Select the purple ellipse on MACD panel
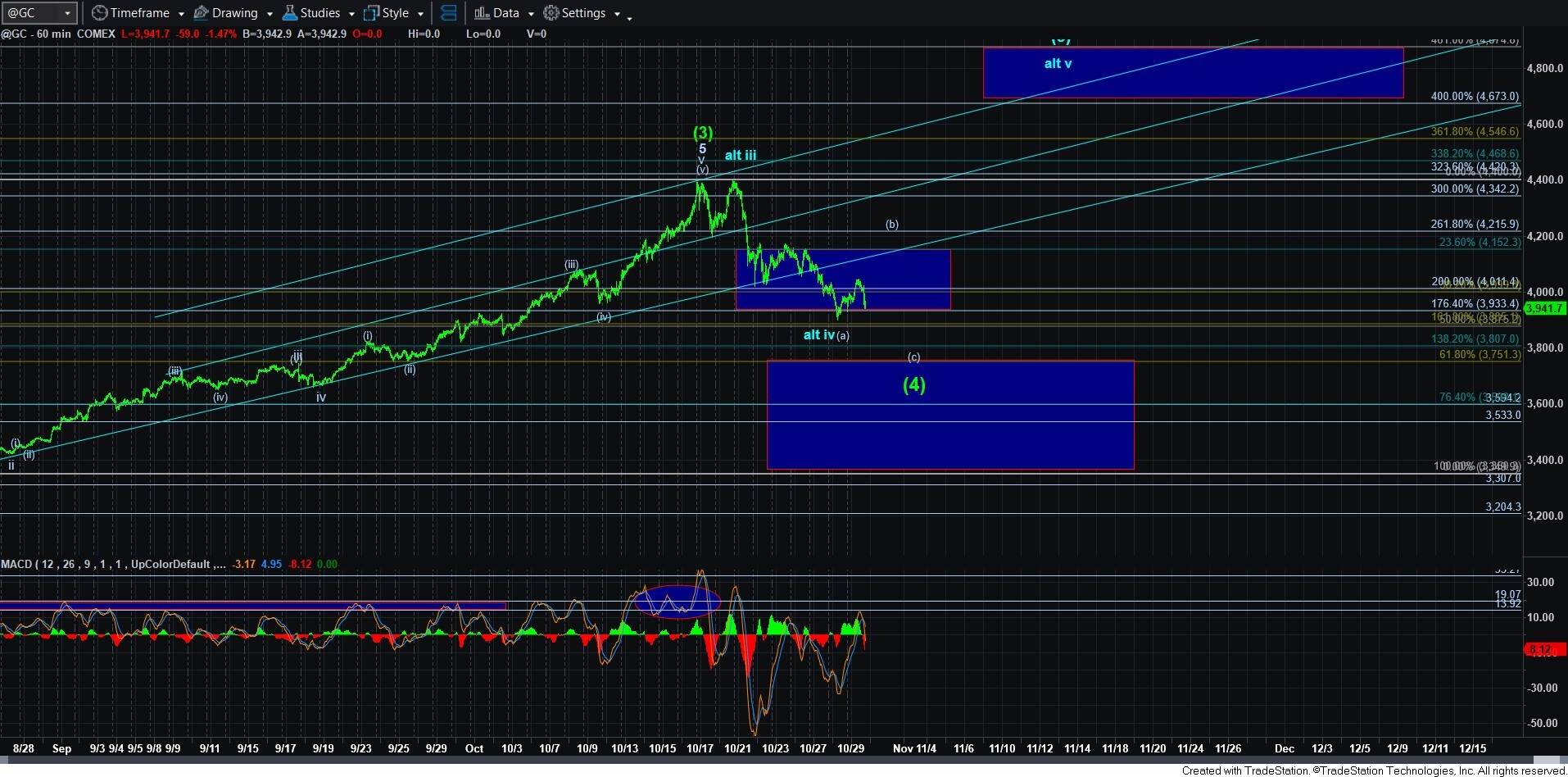 677,601
